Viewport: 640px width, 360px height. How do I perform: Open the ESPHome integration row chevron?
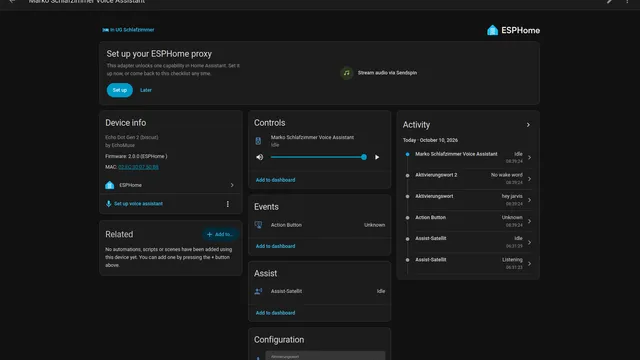point(232,185)
